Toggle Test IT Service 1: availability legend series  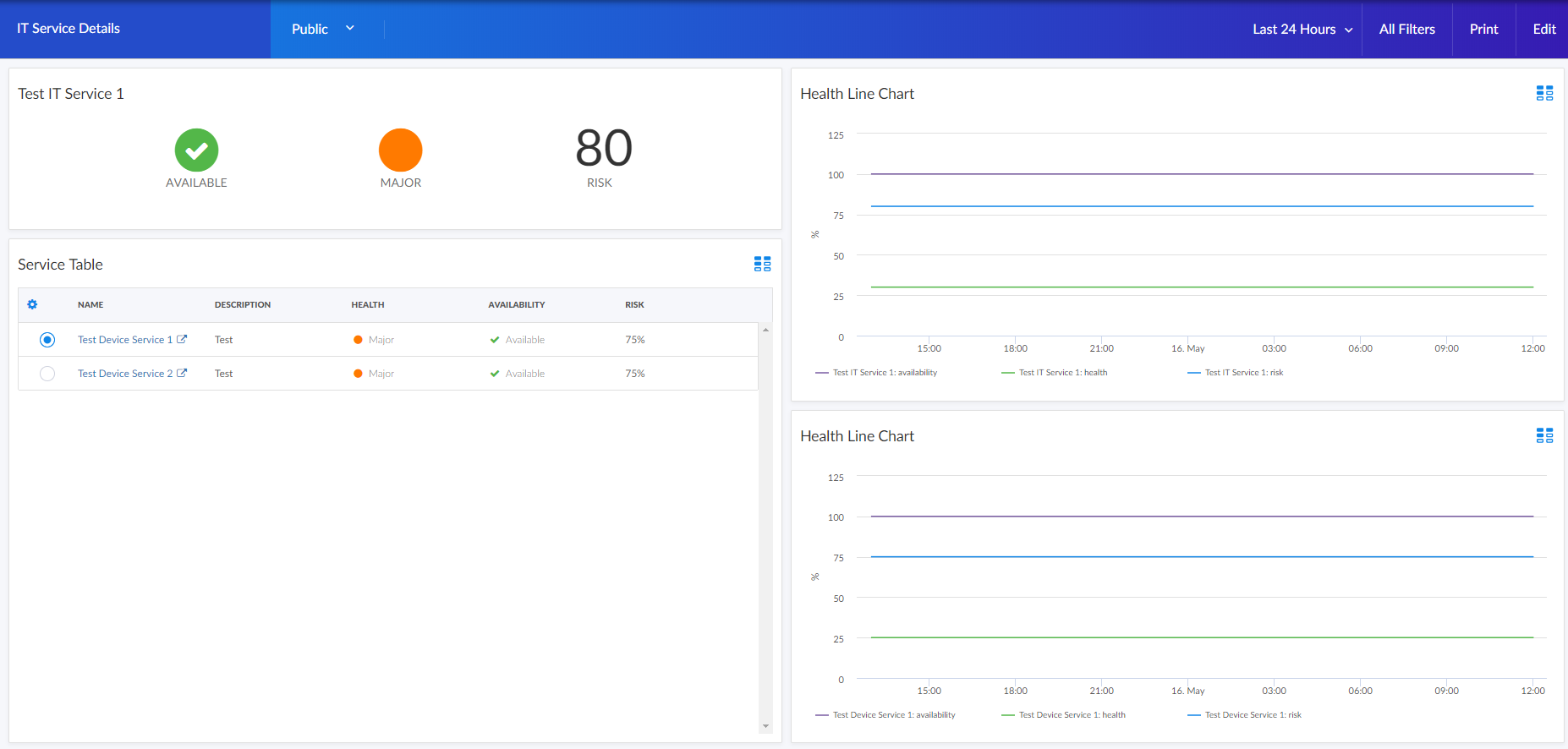[x=884, y=373]
